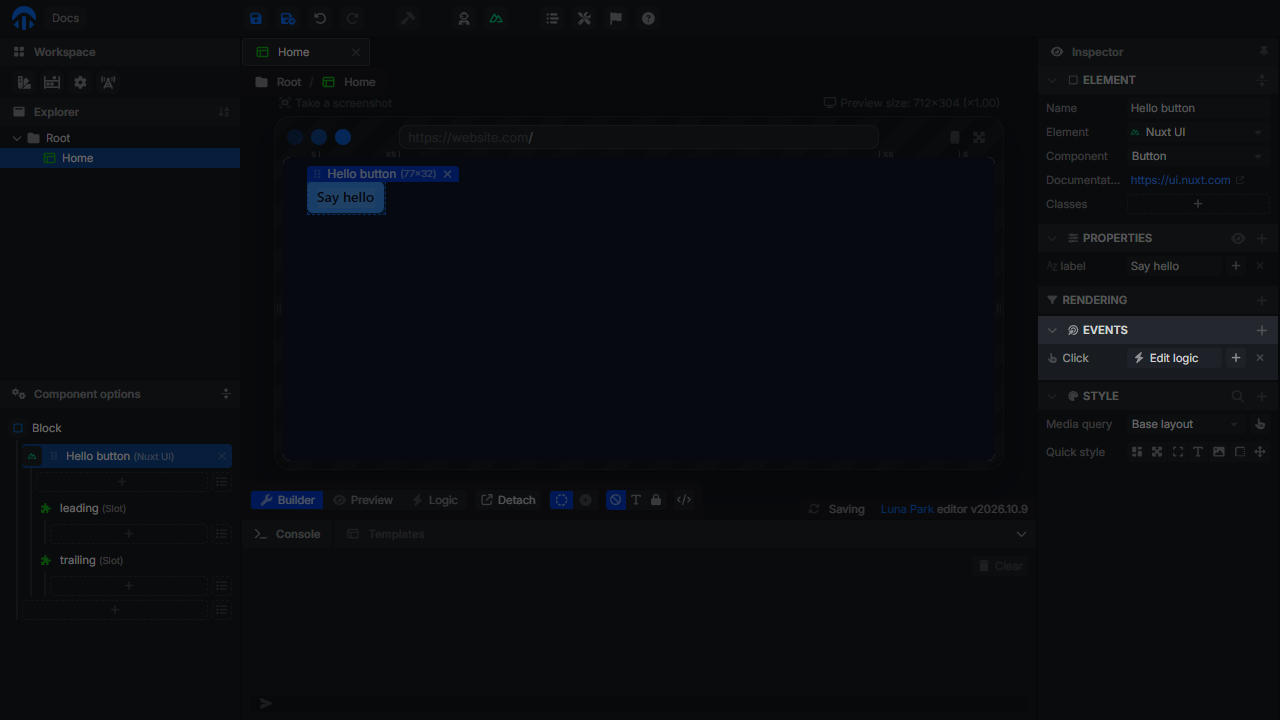1280x720 pixels.
Task: Click the Explorer sort icon
Action: coord(224,112)
